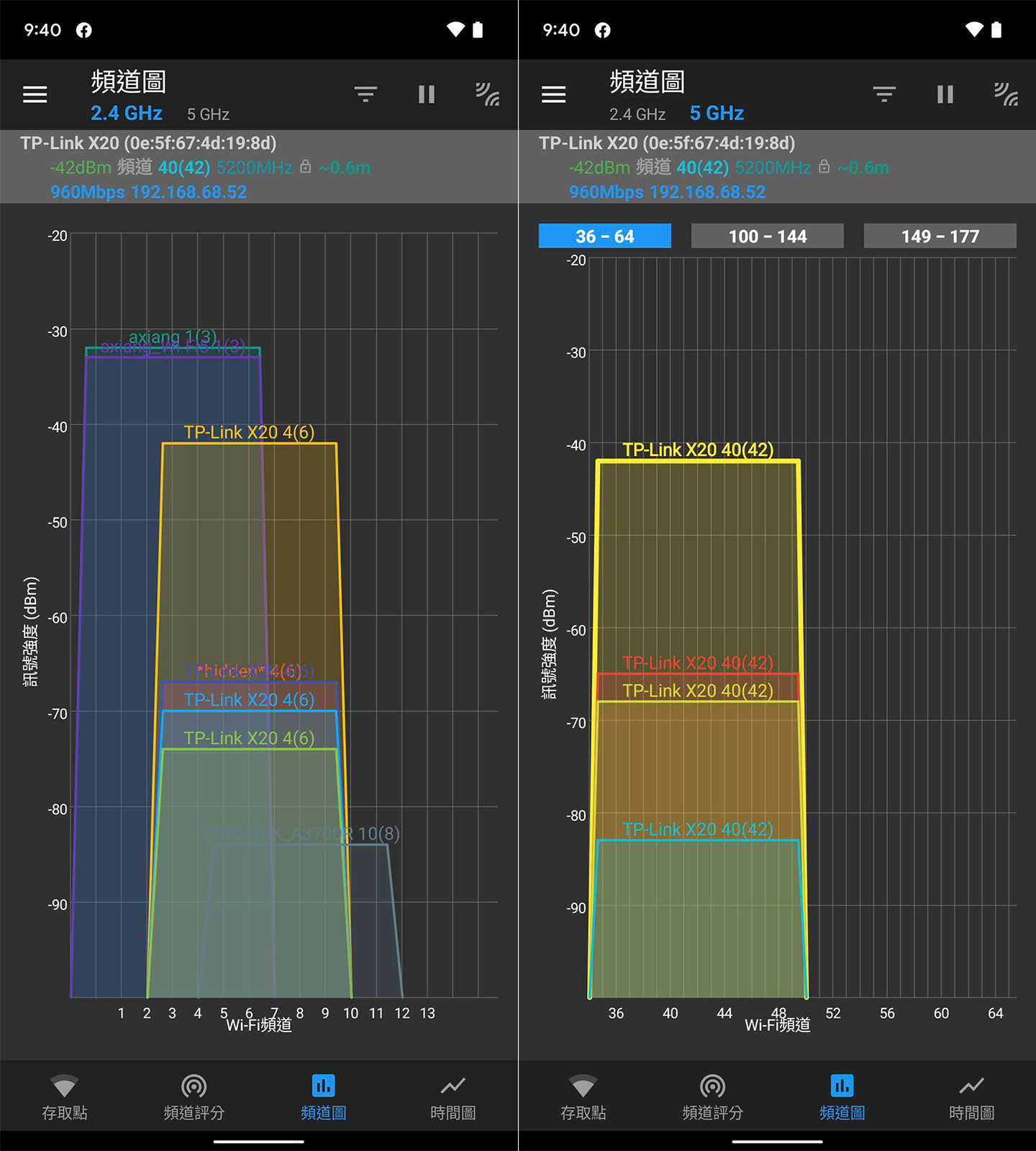Tap olive TP-Link X20 40(42) label
Screen dimensions: 1036x1151
(698, 691)
